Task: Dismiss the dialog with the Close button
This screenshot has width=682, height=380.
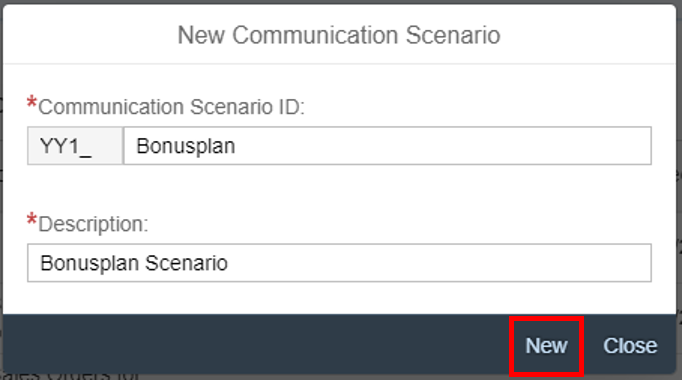Action: click(630, 346)
